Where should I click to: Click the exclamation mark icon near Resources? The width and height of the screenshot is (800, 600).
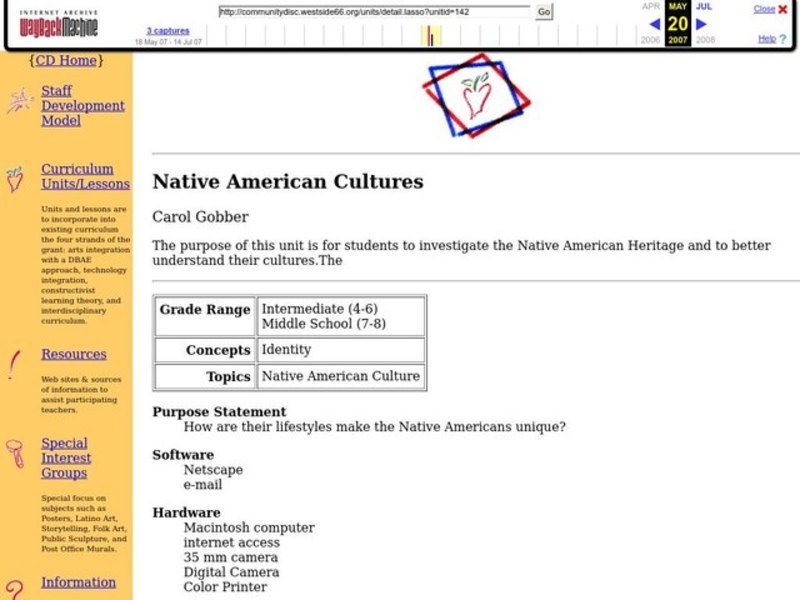click(x=12, y=365)
